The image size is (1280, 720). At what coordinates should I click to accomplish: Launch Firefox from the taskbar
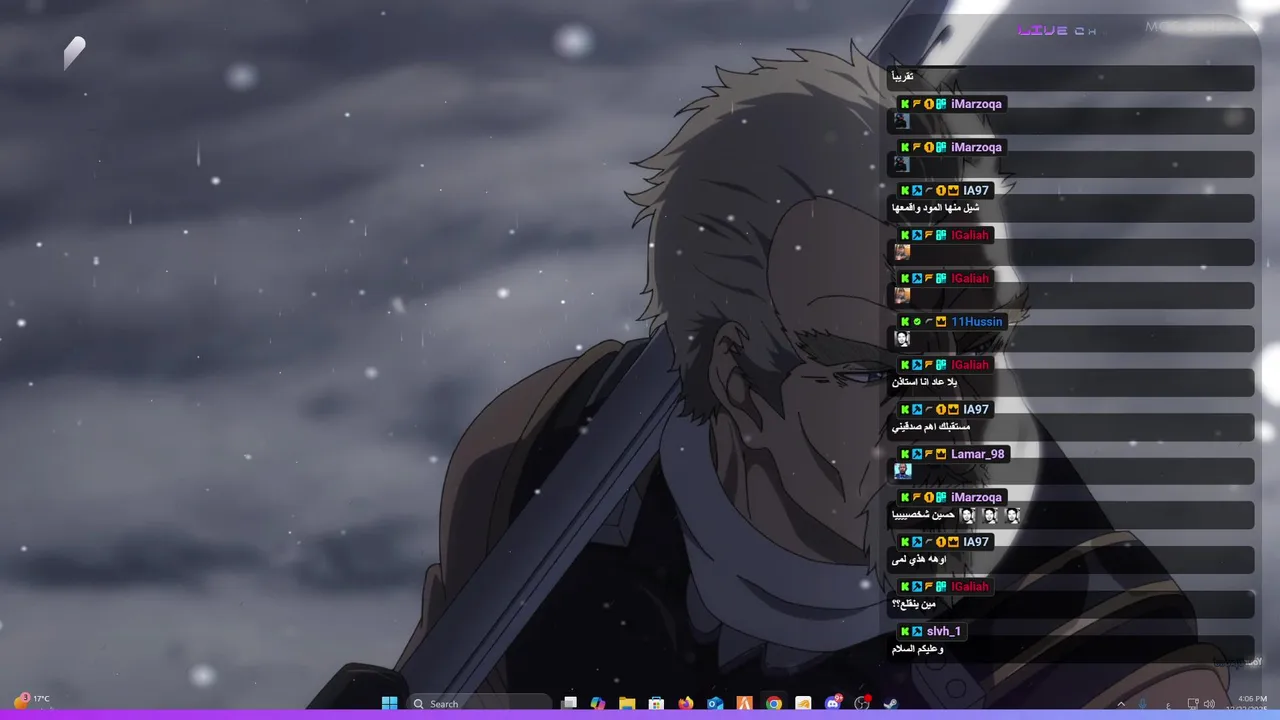click(685, 703)
